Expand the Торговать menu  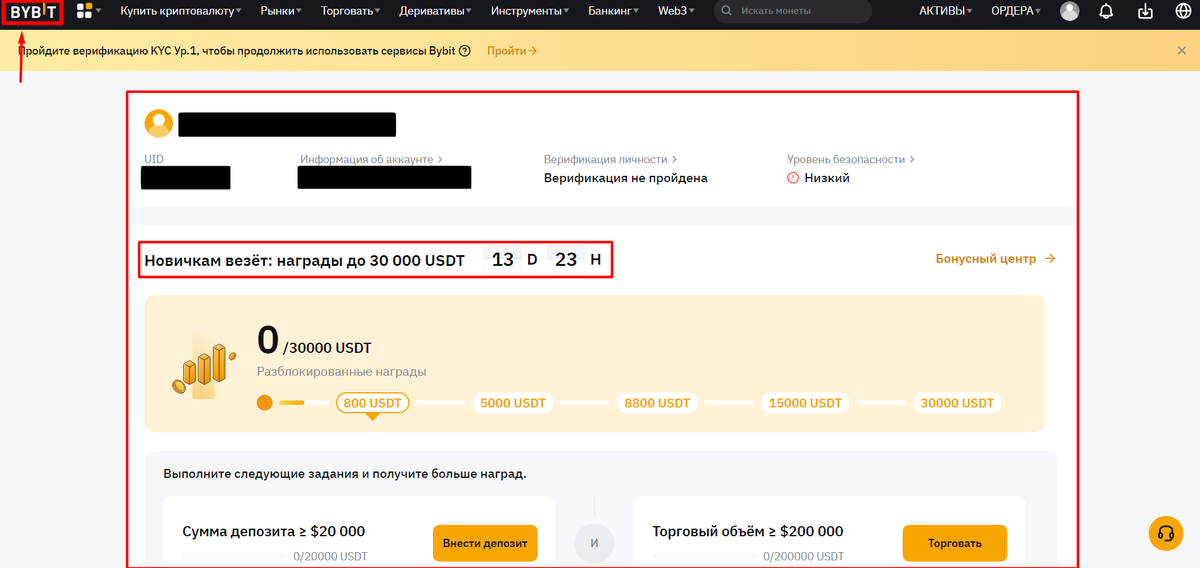(x=351, y=12)
